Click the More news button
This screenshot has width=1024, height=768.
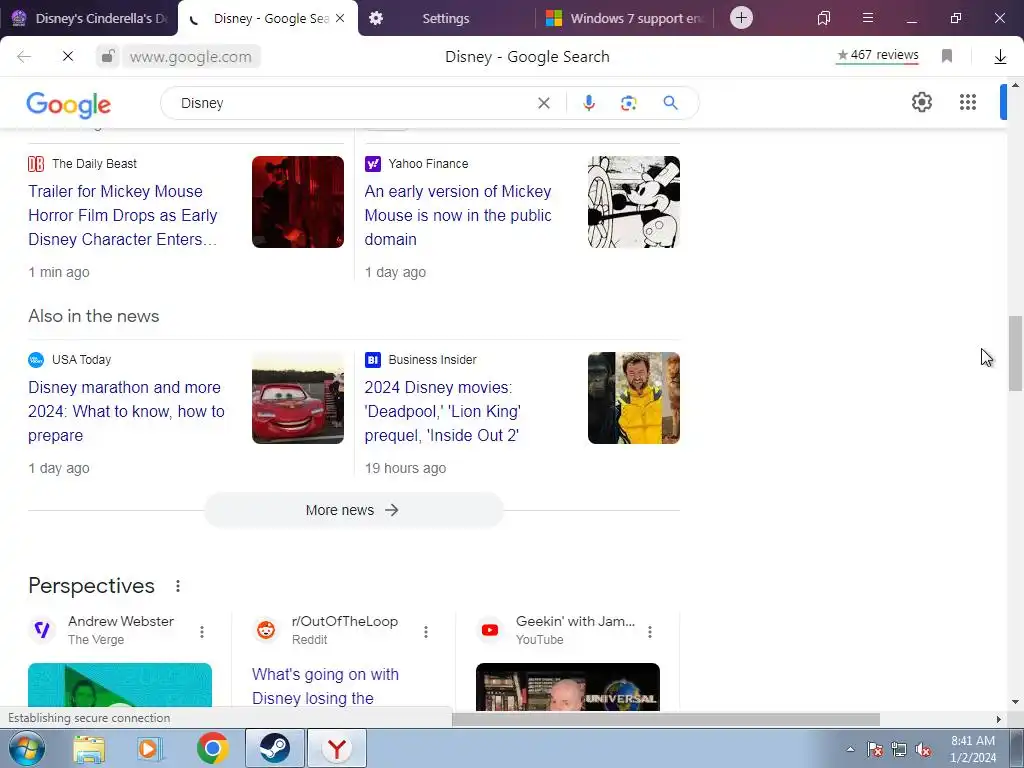coord(353,510)
